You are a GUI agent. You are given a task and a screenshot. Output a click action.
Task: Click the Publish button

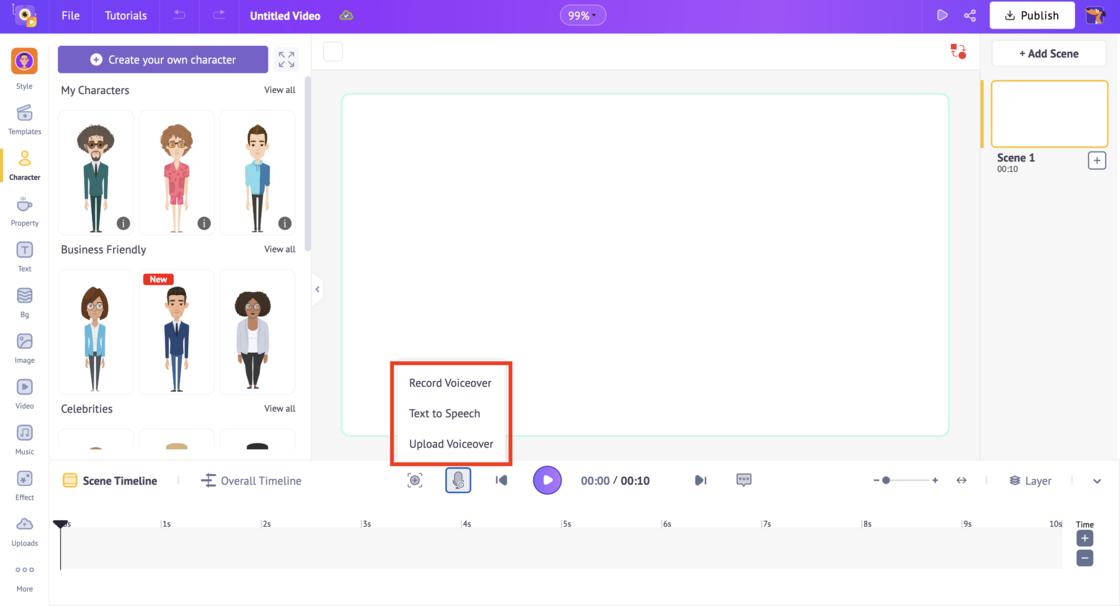point(1032,15)
